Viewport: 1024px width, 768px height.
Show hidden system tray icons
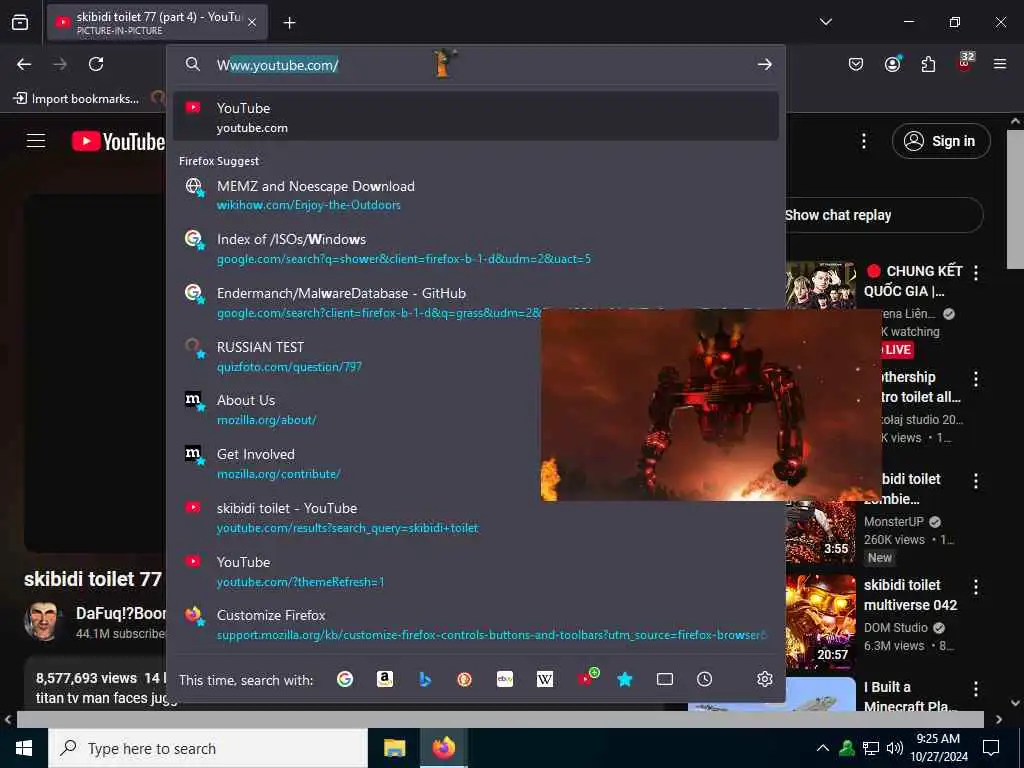[823, 748]
